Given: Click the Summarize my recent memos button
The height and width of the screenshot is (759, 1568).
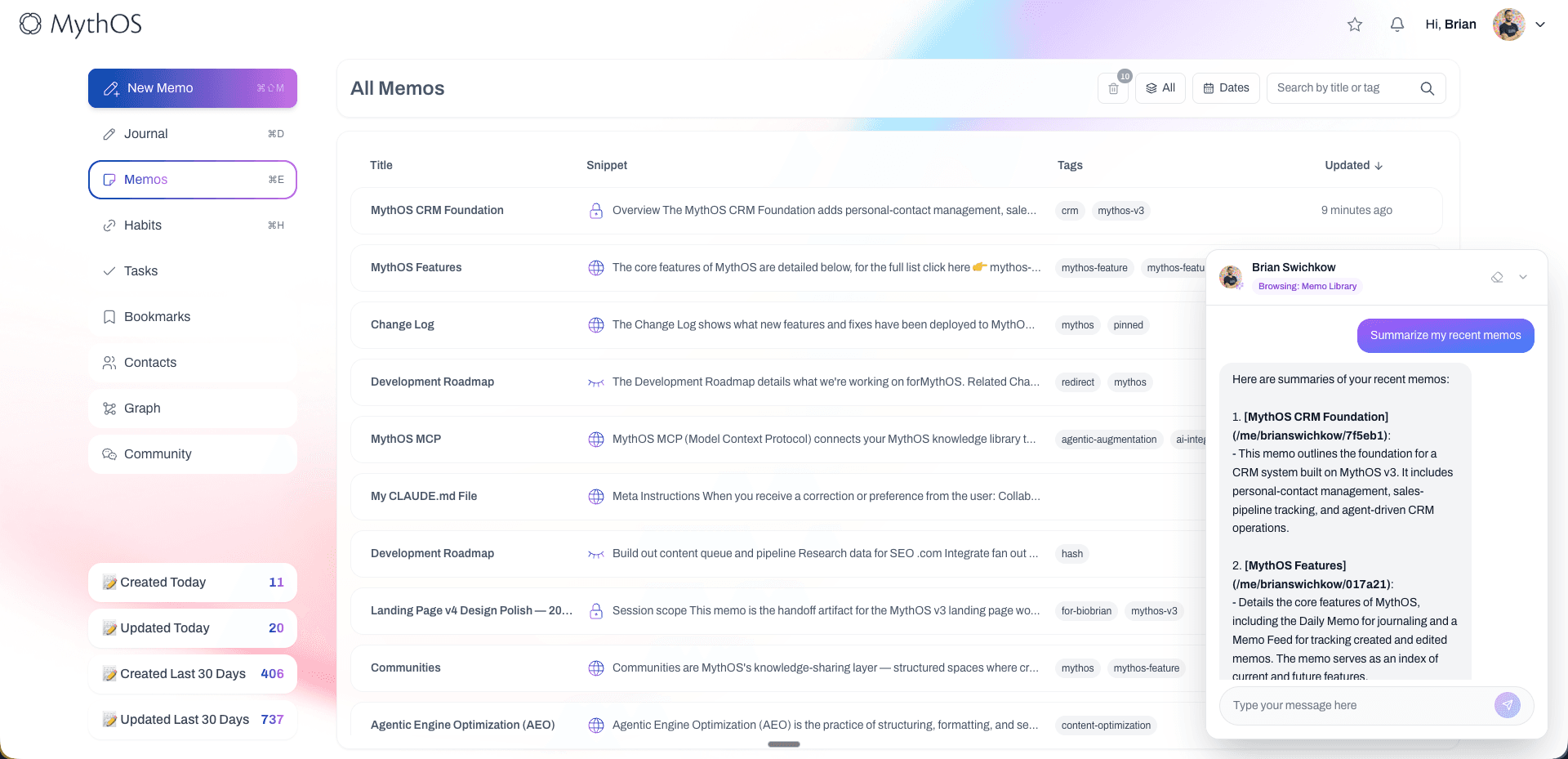Looking at the screenshot, I should tap(1445, 336).
